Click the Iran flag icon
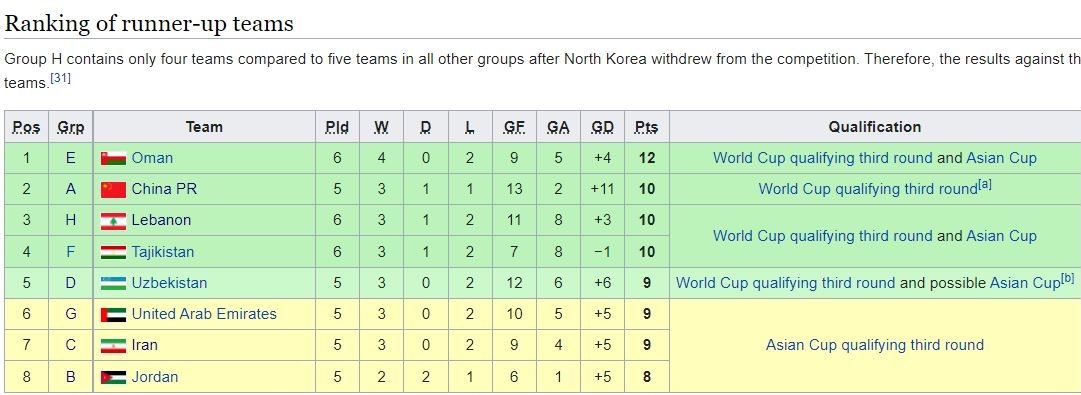This screenshot has height=395, width=1081. pyautogui.click(x=113, y=345)
